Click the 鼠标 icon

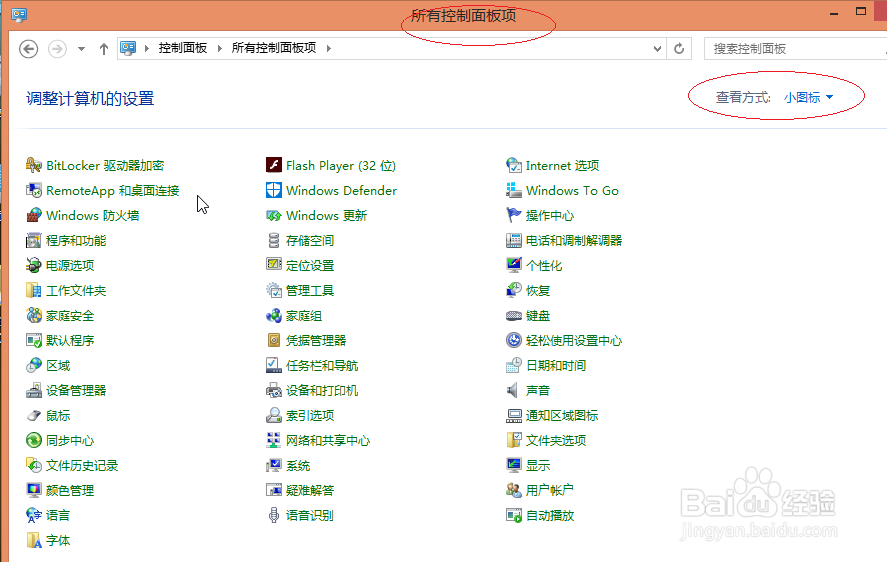coord(34,415)
